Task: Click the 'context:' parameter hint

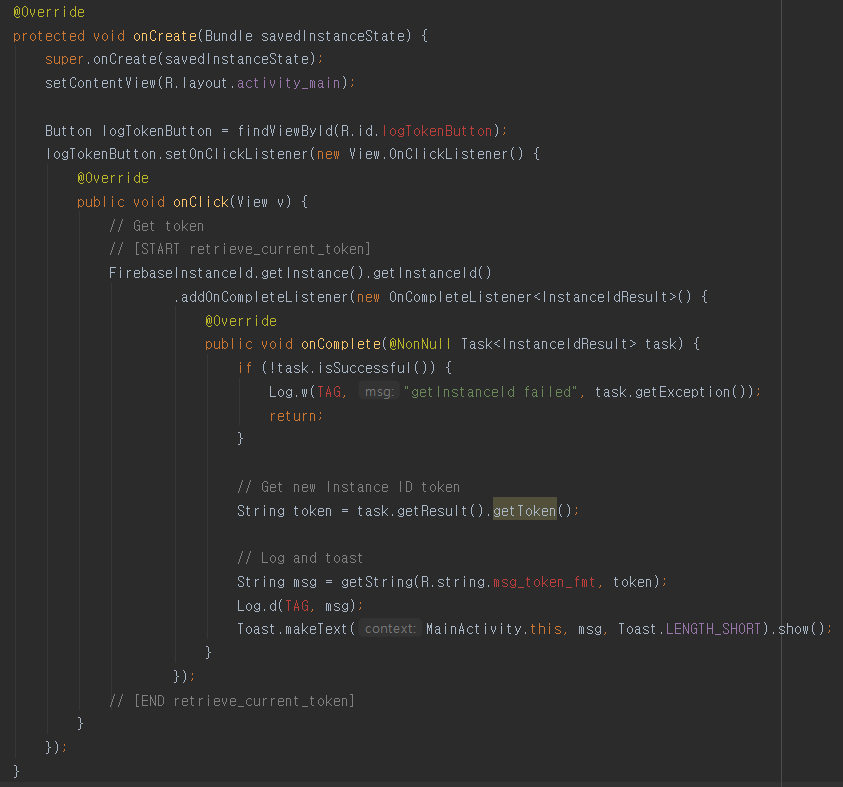Action: [x=390, y=629]
